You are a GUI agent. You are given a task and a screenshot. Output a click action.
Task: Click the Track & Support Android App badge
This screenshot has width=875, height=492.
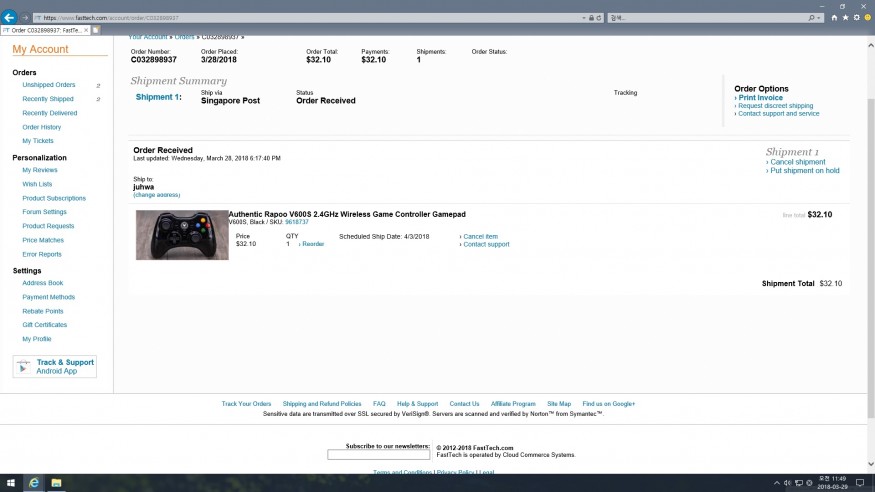pyautogui.click(x=55, y=366)
